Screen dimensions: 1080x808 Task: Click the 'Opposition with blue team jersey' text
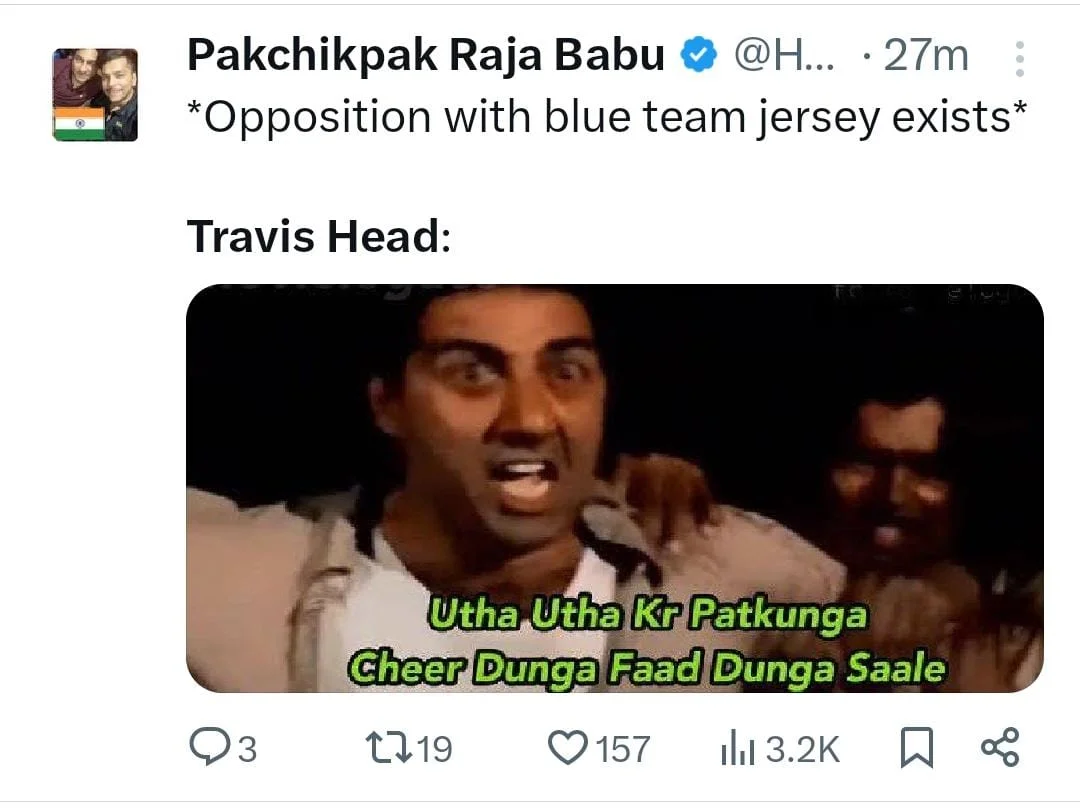click(x=607, y=117)
